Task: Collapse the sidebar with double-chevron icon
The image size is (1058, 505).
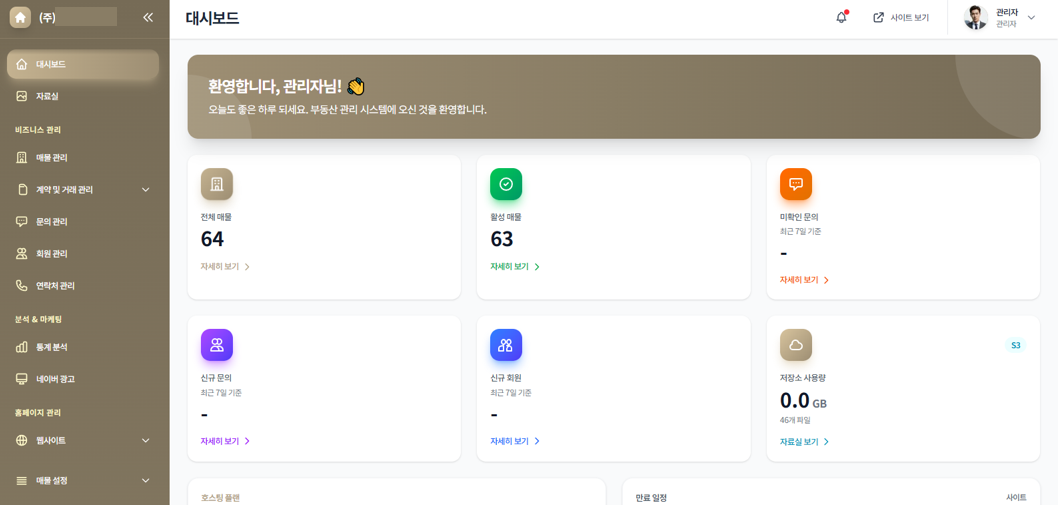Action: pos(148,17)
